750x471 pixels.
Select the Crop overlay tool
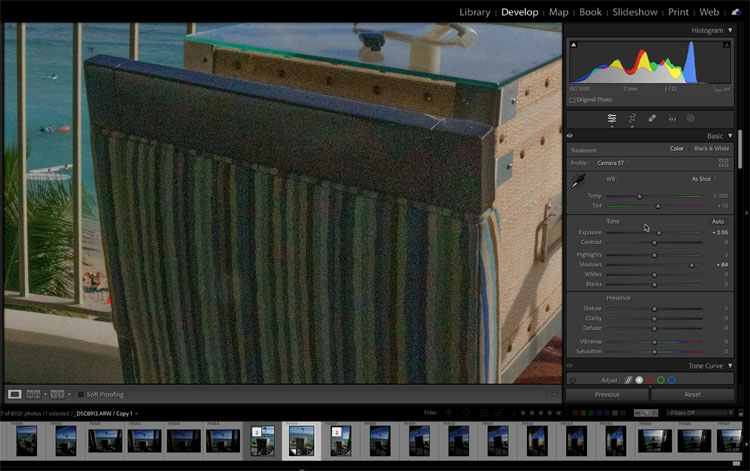pos(632,118)
